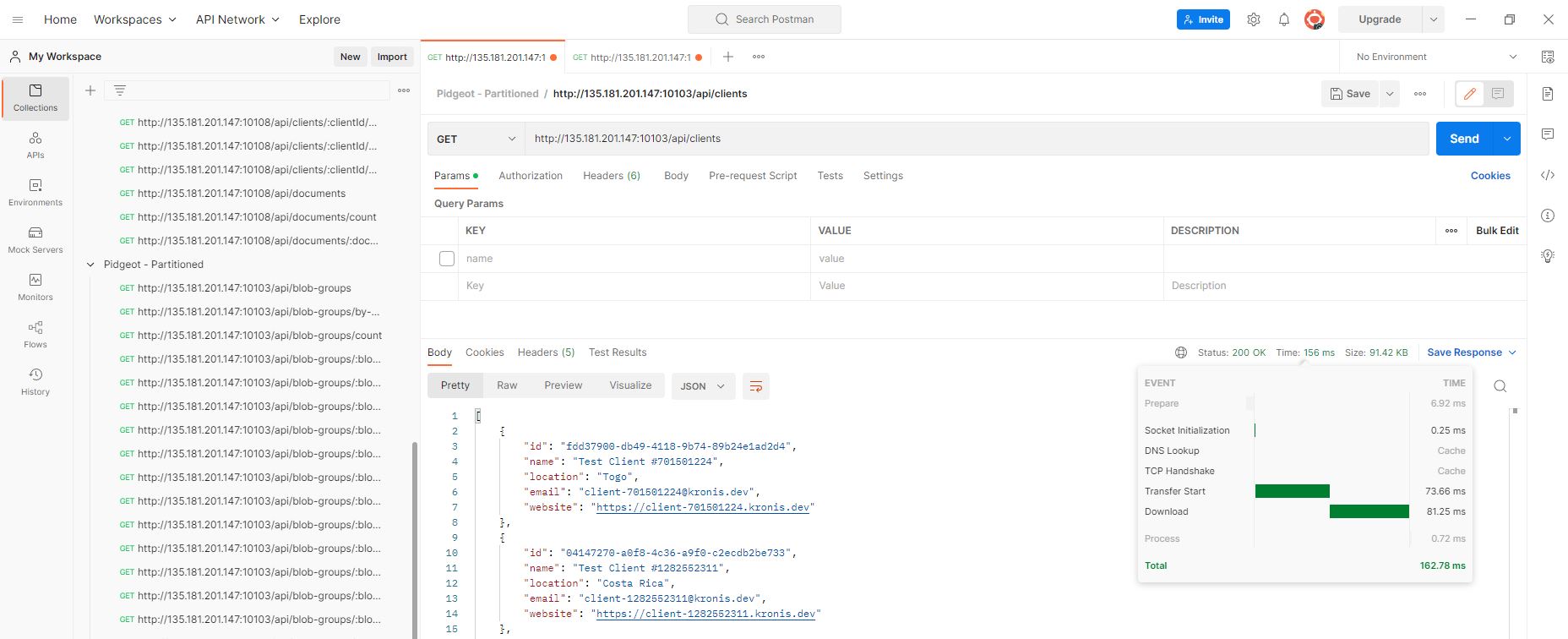Open the Settings gear icon
This screenshot has height=639, width=1568.
1254,19
